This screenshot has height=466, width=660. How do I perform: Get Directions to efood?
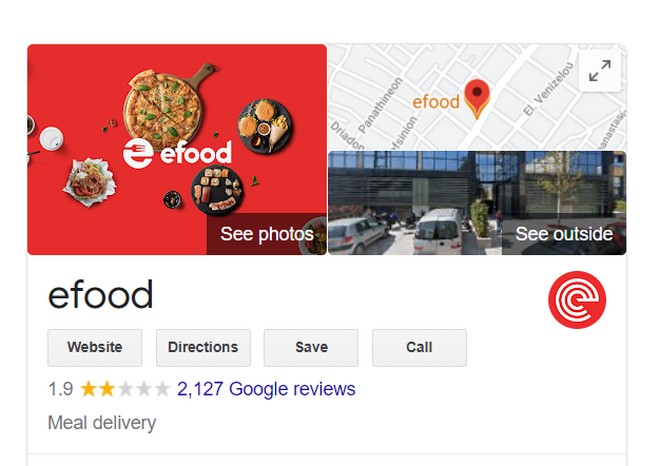pos(203,348)
